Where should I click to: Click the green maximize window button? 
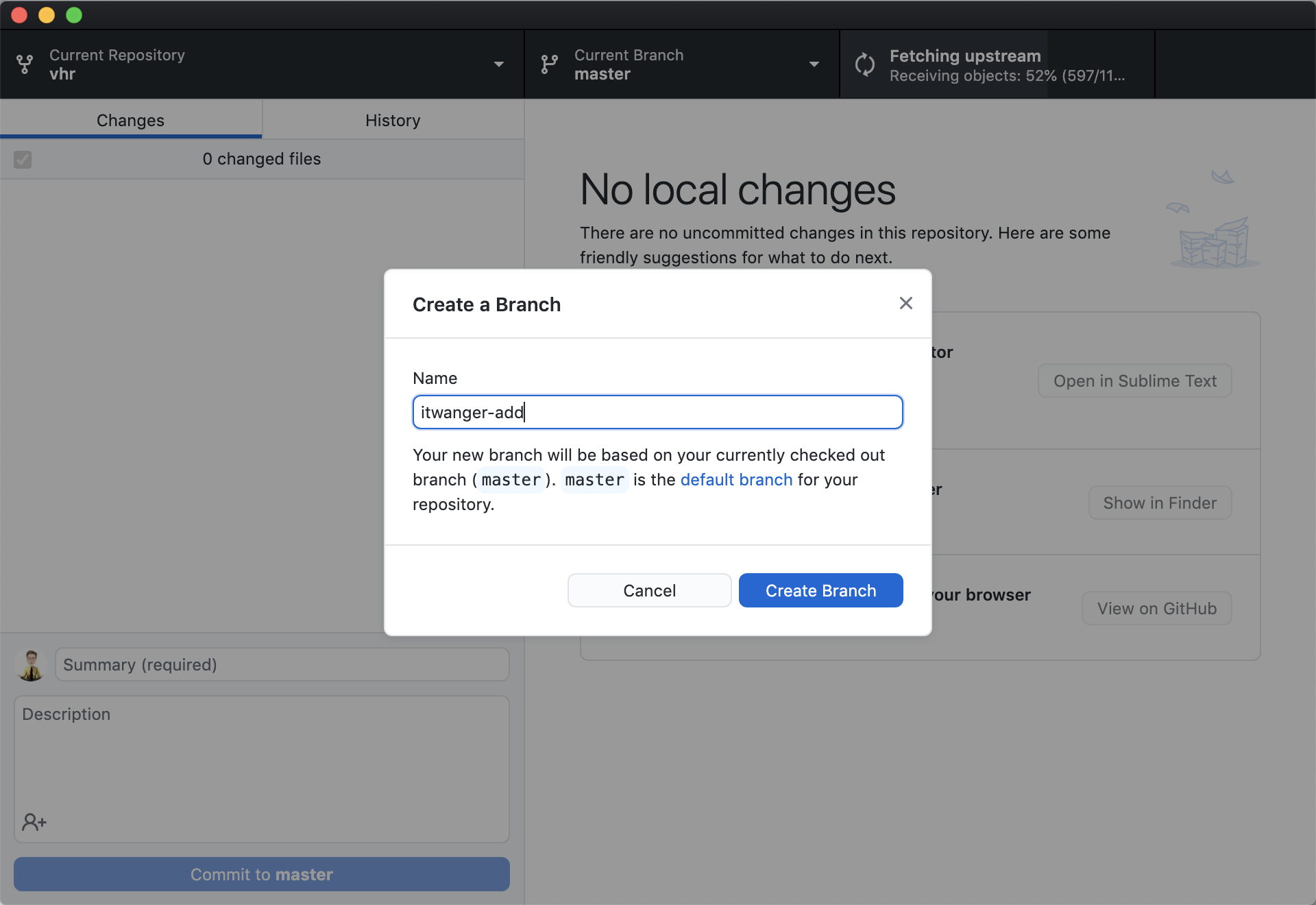tap(74, 15)
